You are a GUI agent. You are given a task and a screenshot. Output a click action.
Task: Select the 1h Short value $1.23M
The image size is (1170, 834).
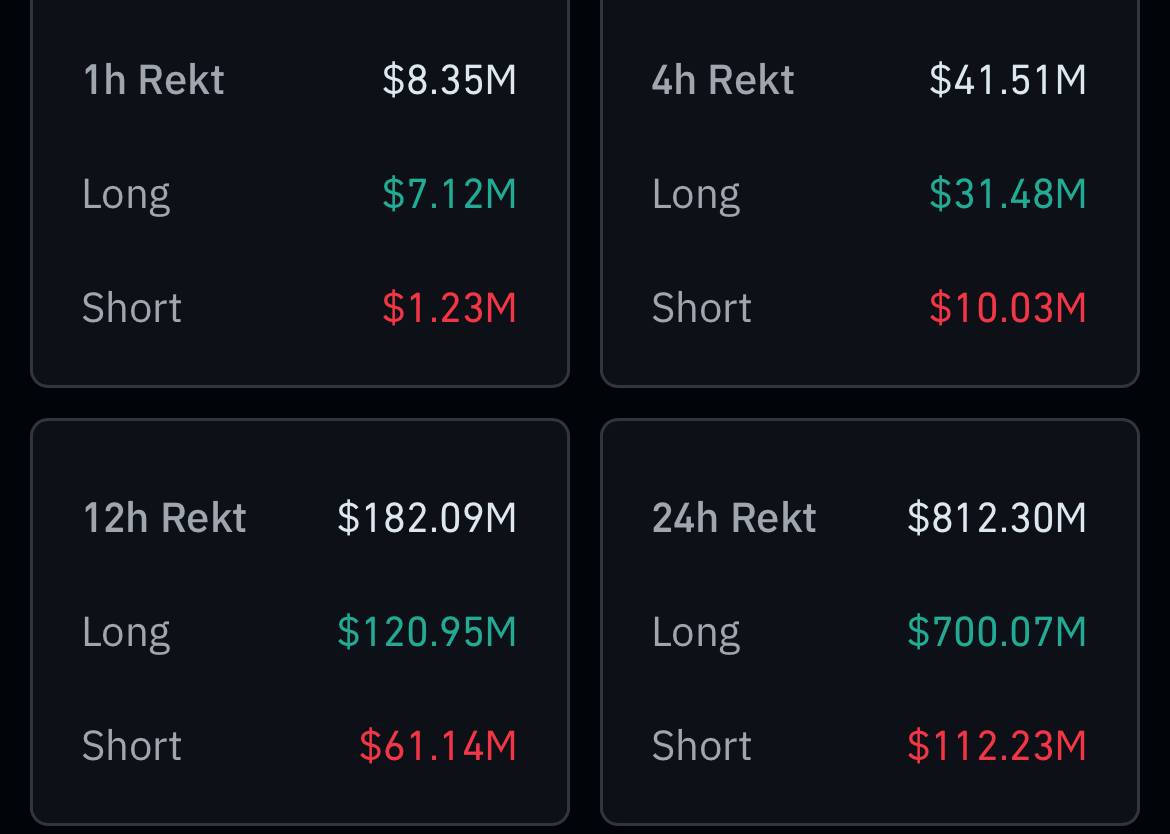(449, 307)
